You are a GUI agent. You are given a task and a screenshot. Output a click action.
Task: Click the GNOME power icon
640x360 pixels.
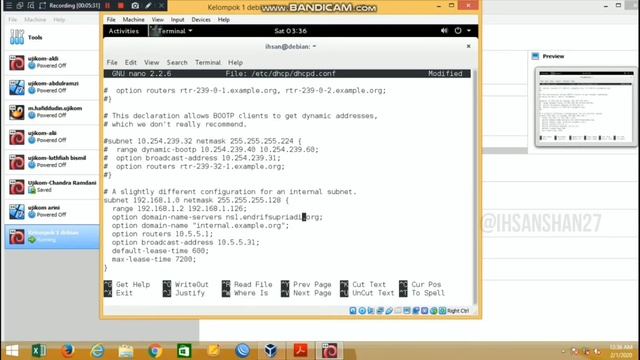click(x=458, y=31)
